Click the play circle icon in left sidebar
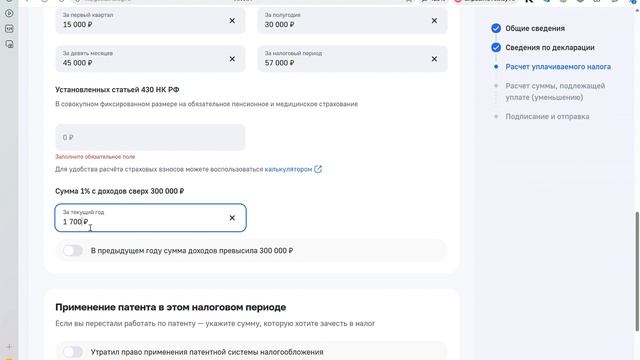This screenshot has width=640, height=360. [x=9, y=13]
